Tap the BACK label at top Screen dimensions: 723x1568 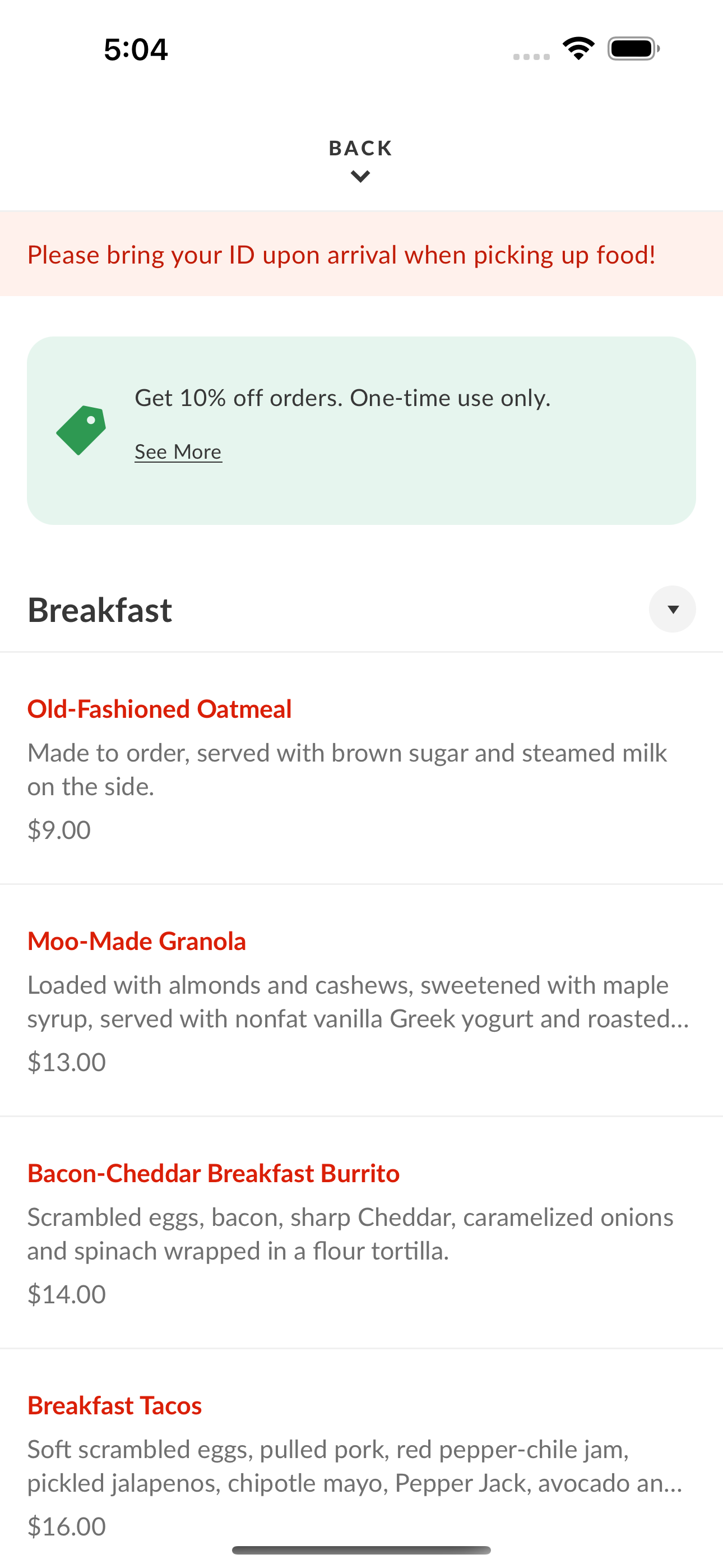point(361,149)
